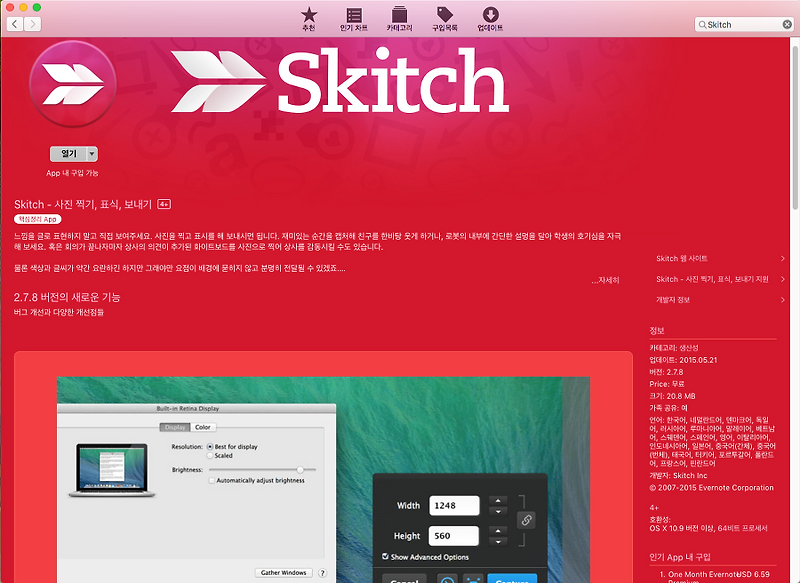800x583 pixels.
Task: Open the Skitch 지원 support link
Action: [712, 279]
